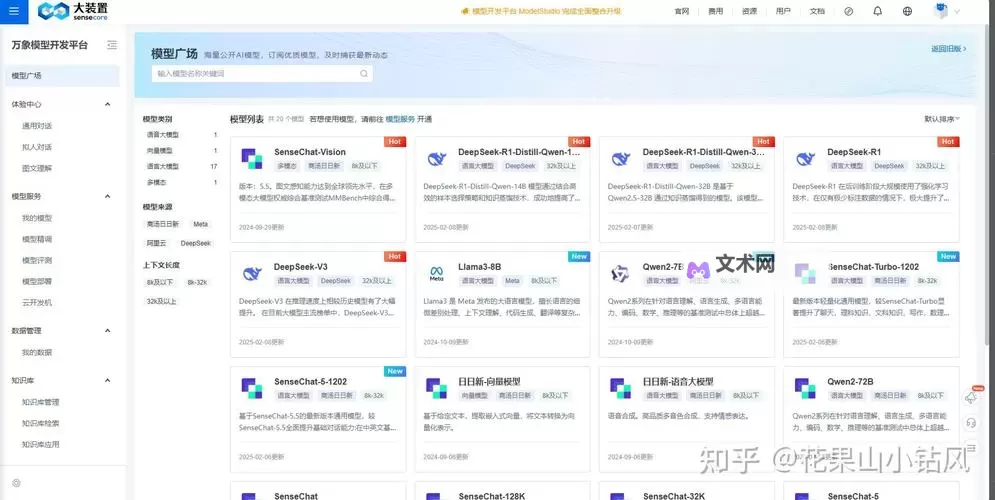Click the settings icon at sidebar bottom
995x500 pixels.
[x=16, y=483]
